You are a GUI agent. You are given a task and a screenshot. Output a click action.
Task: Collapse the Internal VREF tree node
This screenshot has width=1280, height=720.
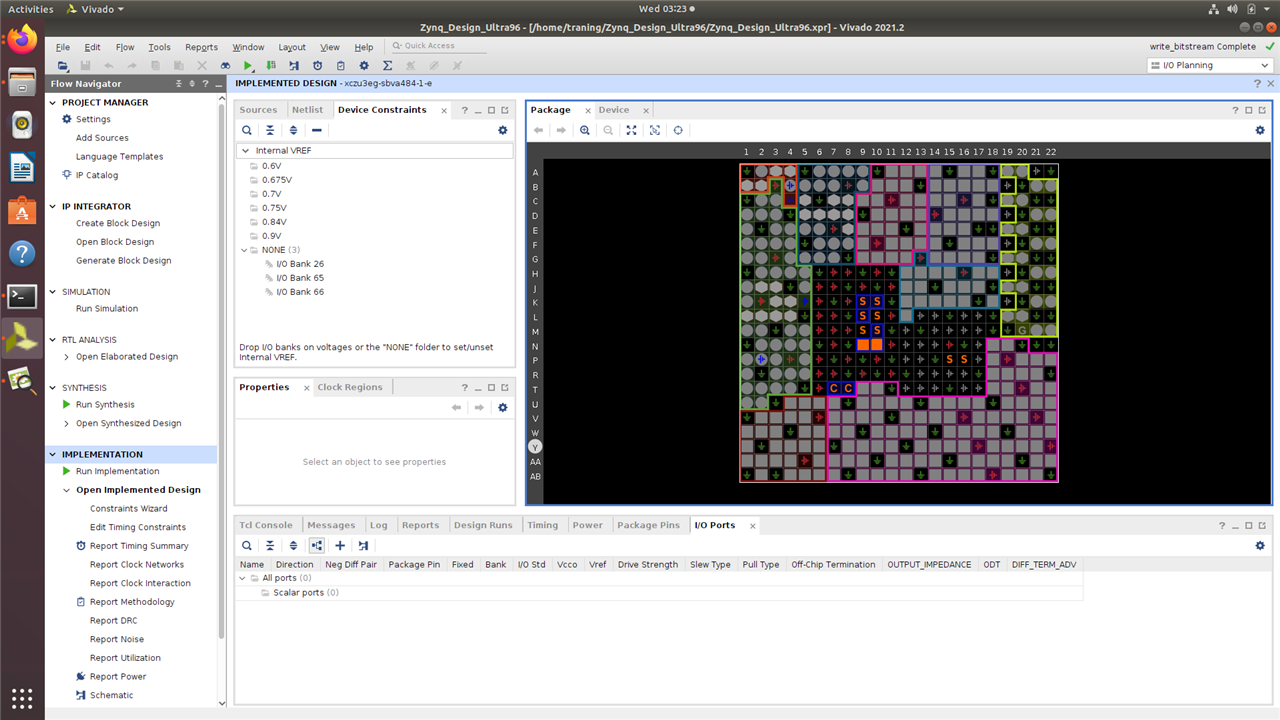[x=246, y=151]
